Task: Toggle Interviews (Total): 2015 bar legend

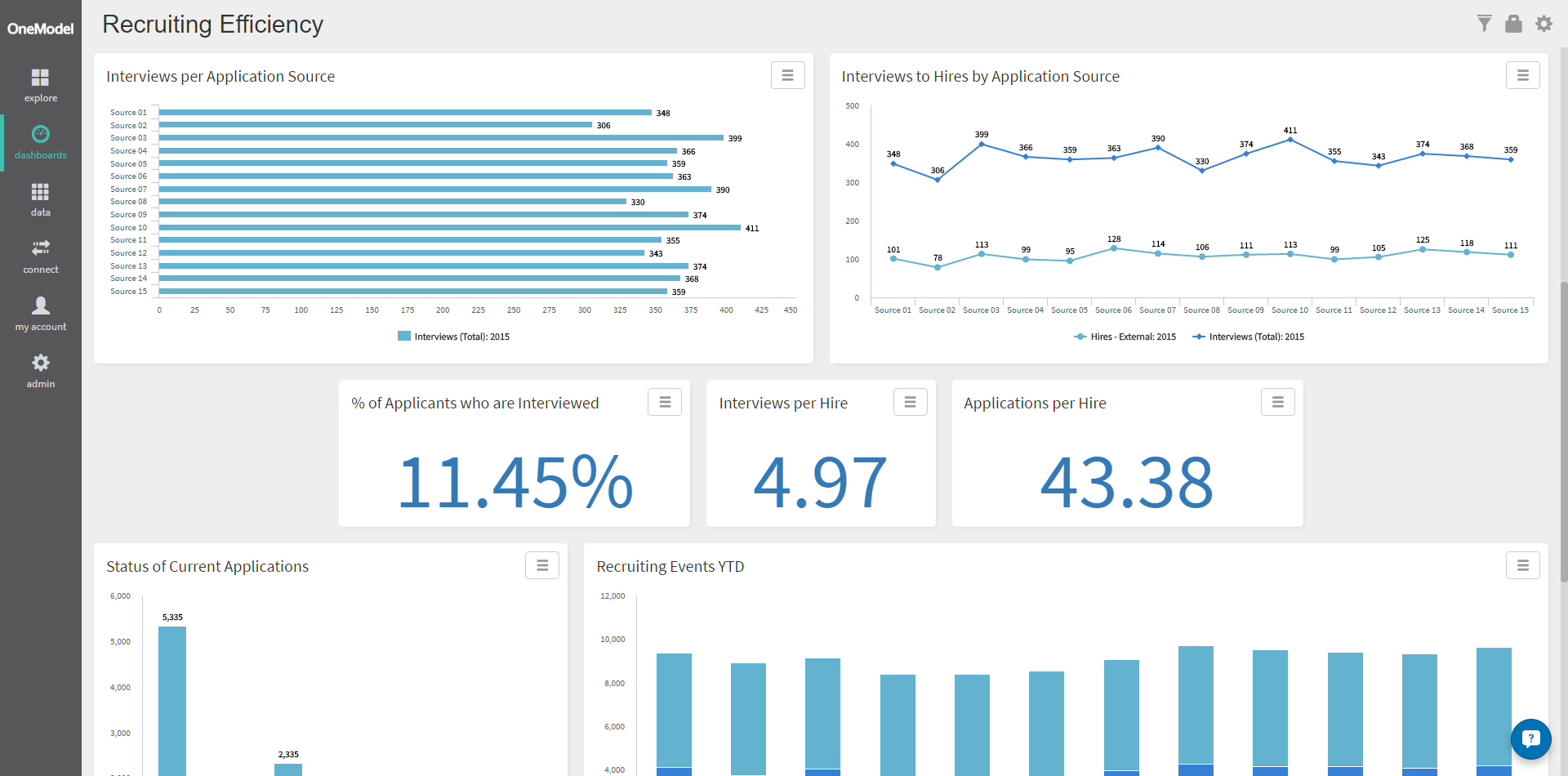Action: (x=453, y=337)
